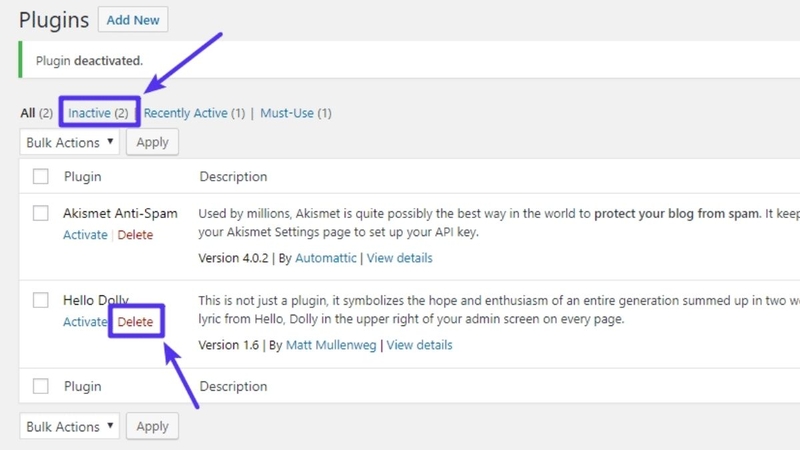
Task: Toggle the select-all checkbox in footer
Action: [x=41, y=385]
